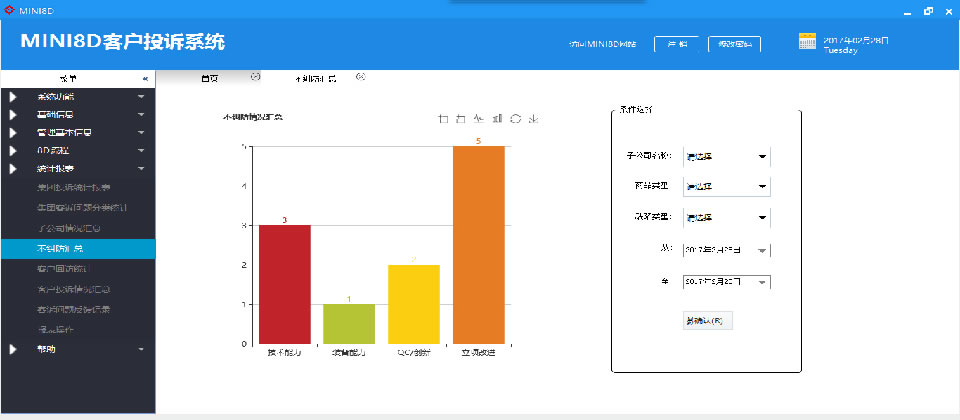Click the calendar icon in the header
Viewport: 960px width, 420px height.
click(808, 42)
